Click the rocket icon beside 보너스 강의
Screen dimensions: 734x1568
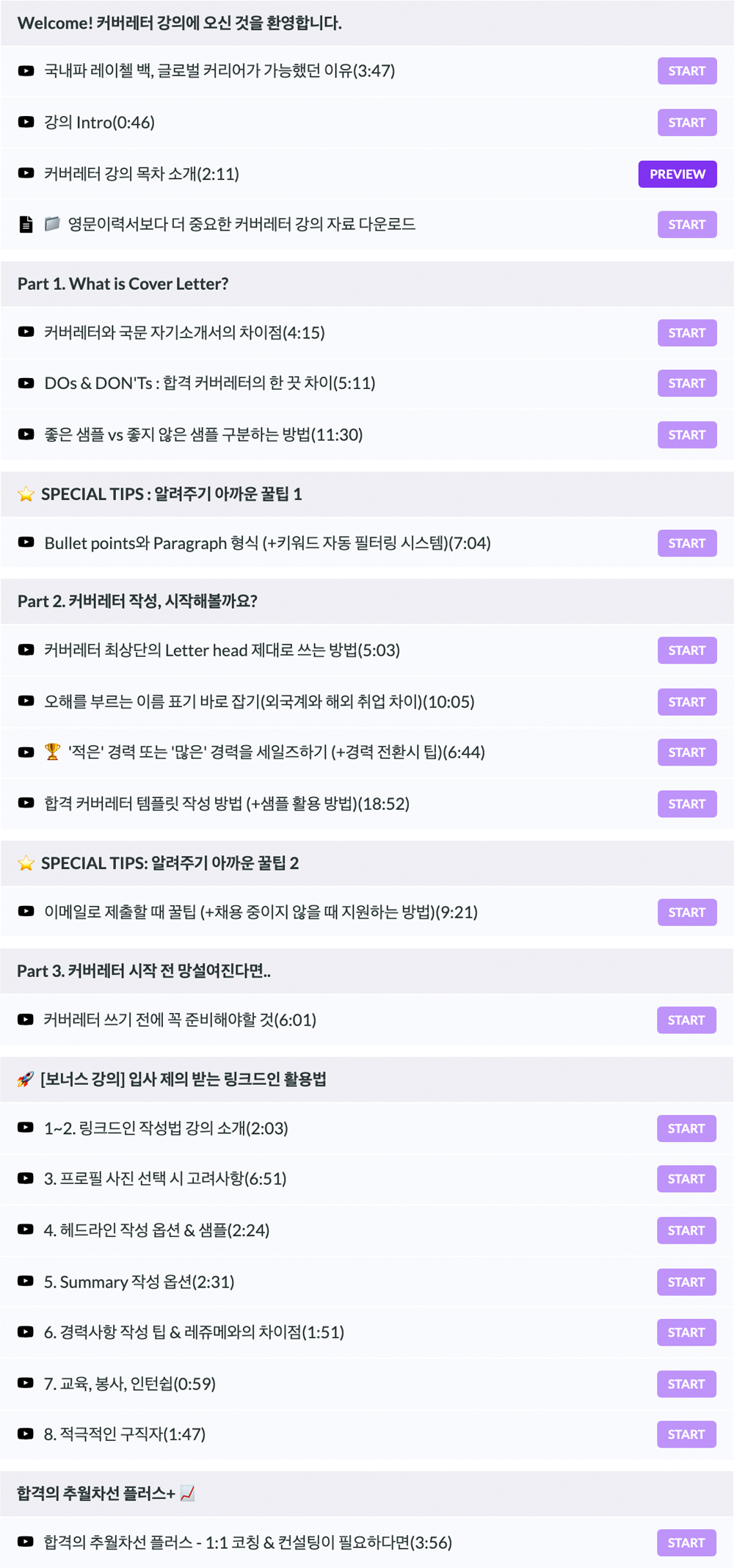click(26, 1079)
